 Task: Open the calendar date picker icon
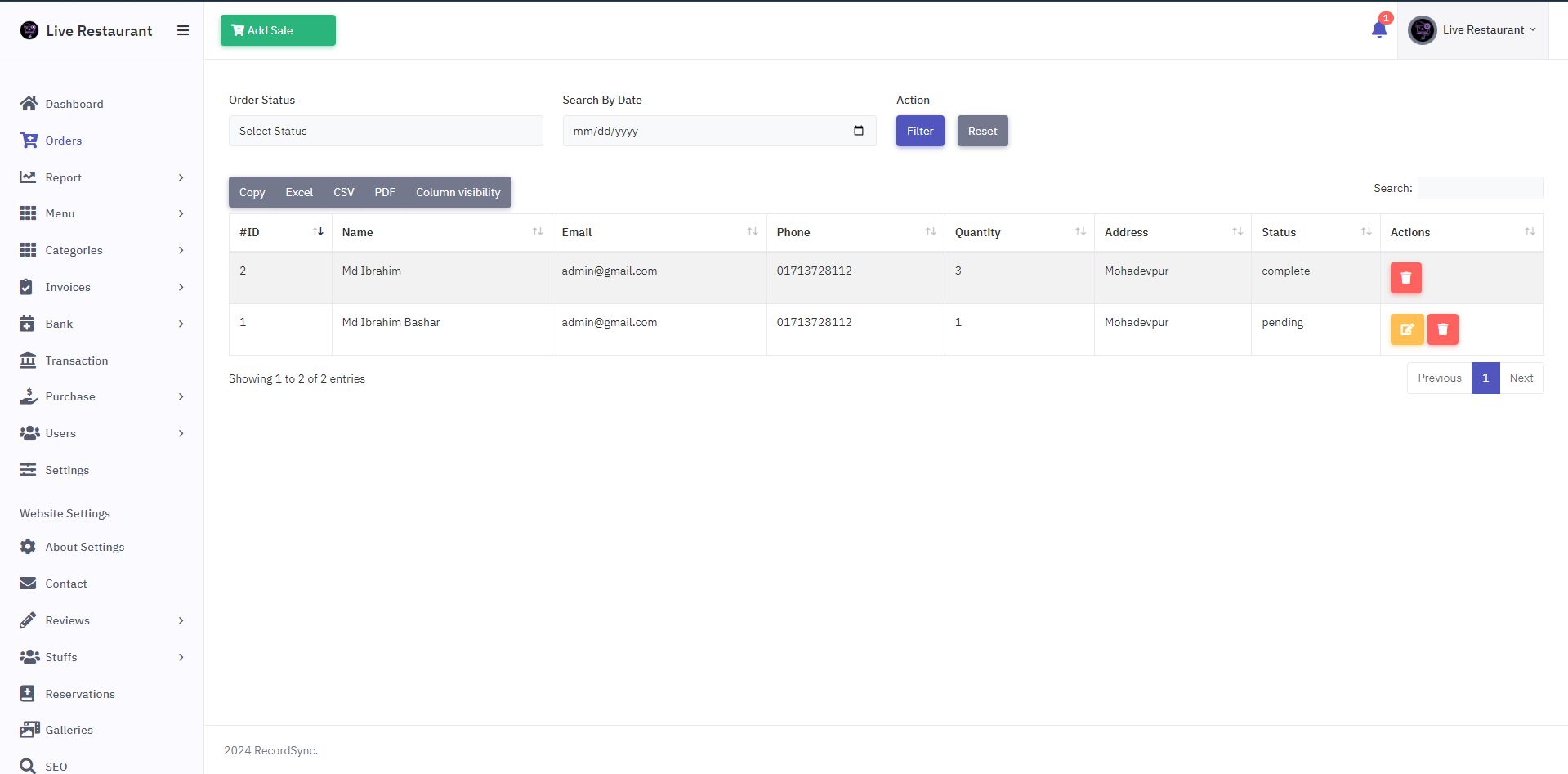(x=858, y=131)
